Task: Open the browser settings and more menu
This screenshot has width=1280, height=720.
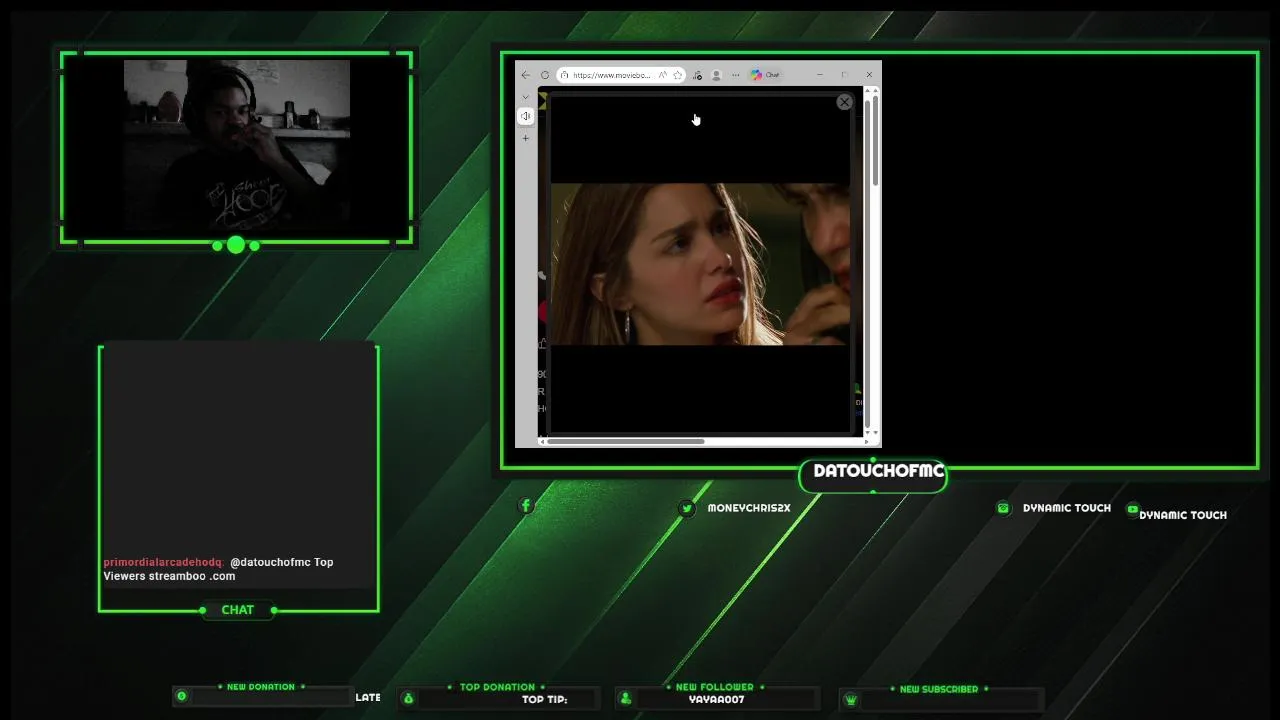Action: (x=735, y=75)
